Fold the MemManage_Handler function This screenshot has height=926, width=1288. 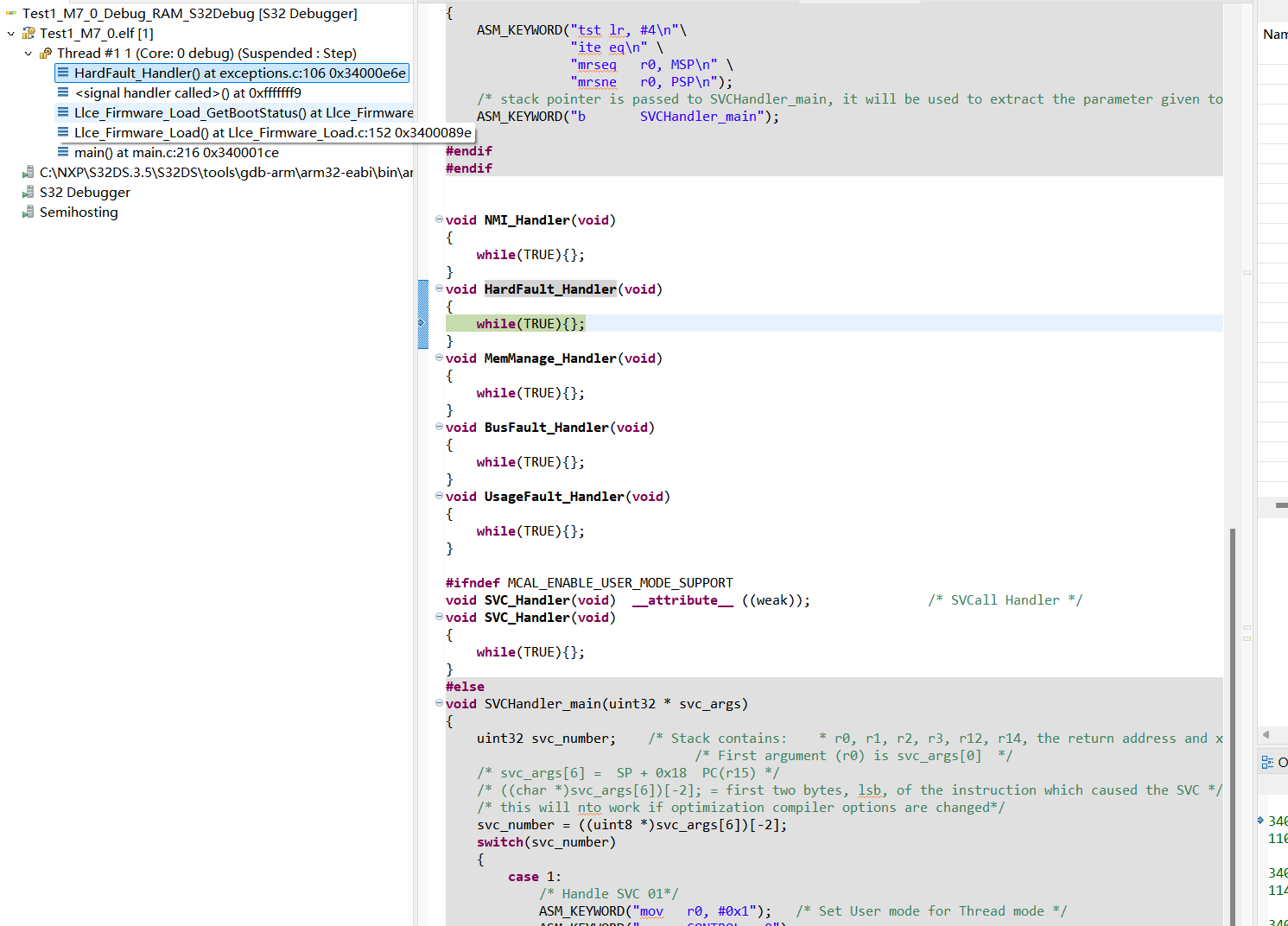[439, 358]
